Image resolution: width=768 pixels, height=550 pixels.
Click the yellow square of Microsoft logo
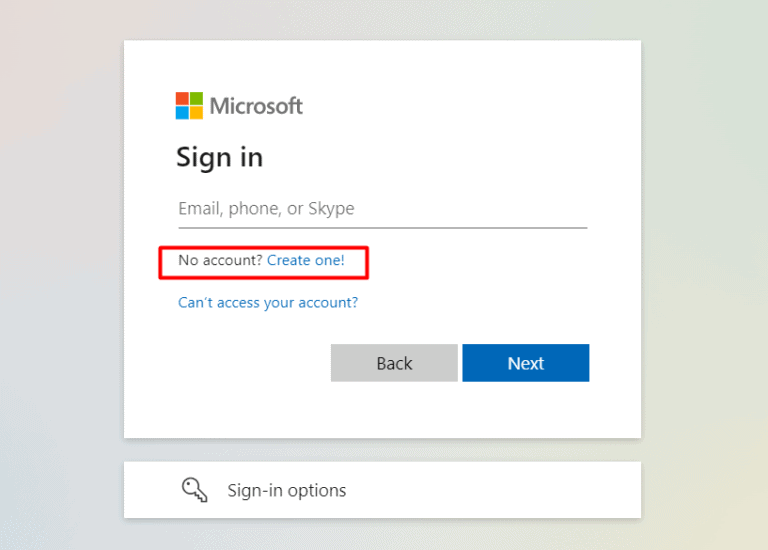pyautogui.click(x=196, y=112)
